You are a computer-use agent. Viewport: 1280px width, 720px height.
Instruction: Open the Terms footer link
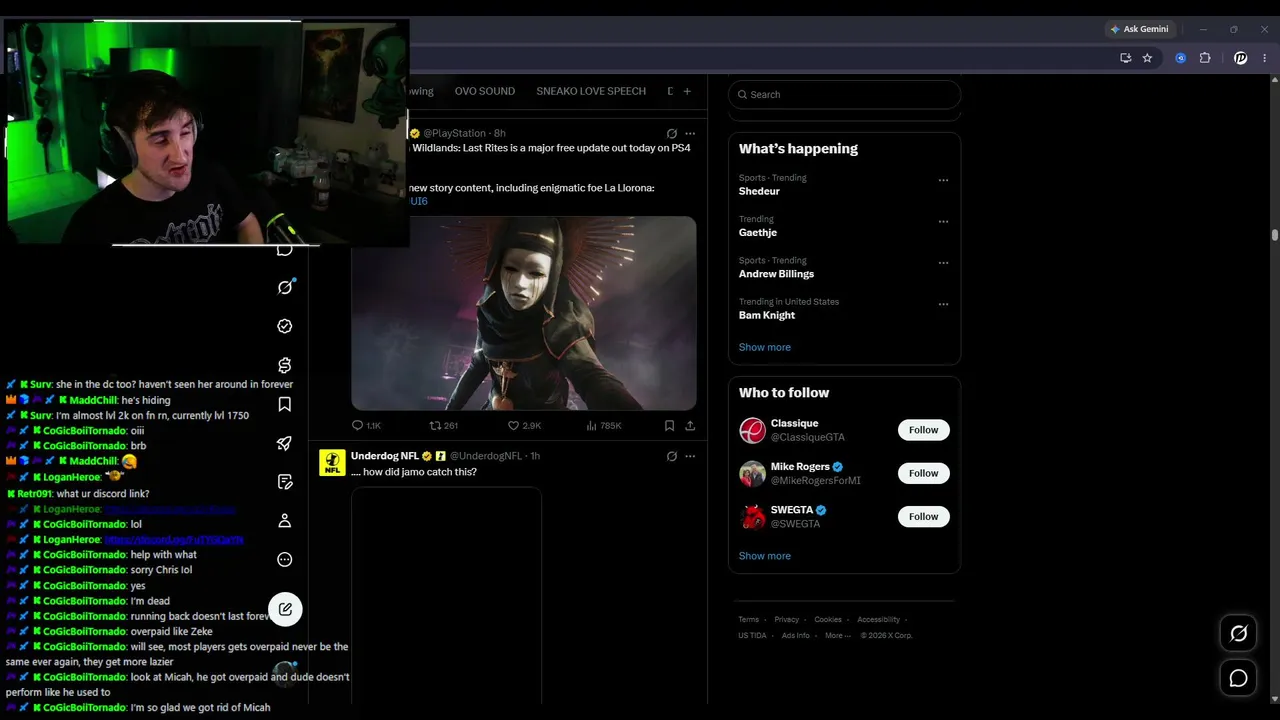749,620
